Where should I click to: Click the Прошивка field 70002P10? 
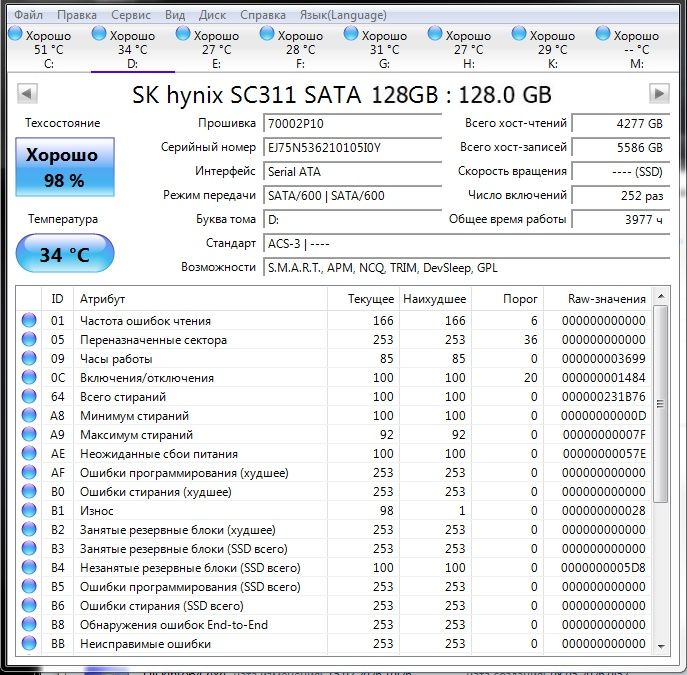click(352, 123)
